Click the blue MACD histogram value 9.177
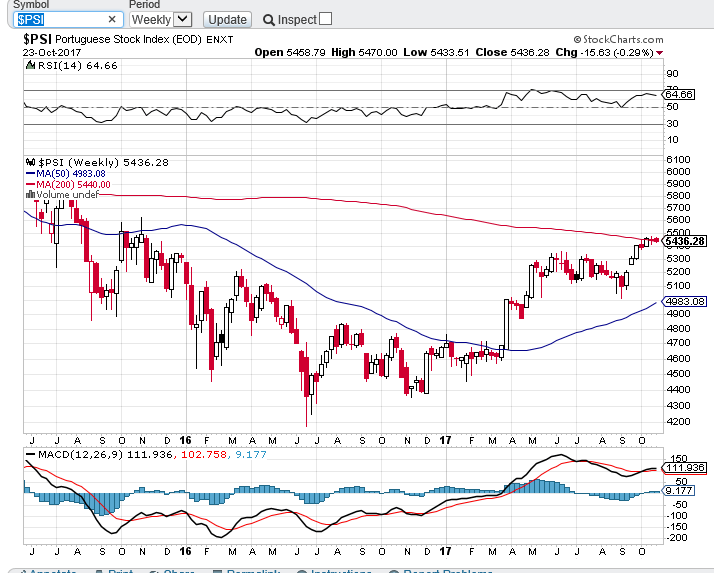This screenshot has height=573, width=714. (x=251, y=455)
